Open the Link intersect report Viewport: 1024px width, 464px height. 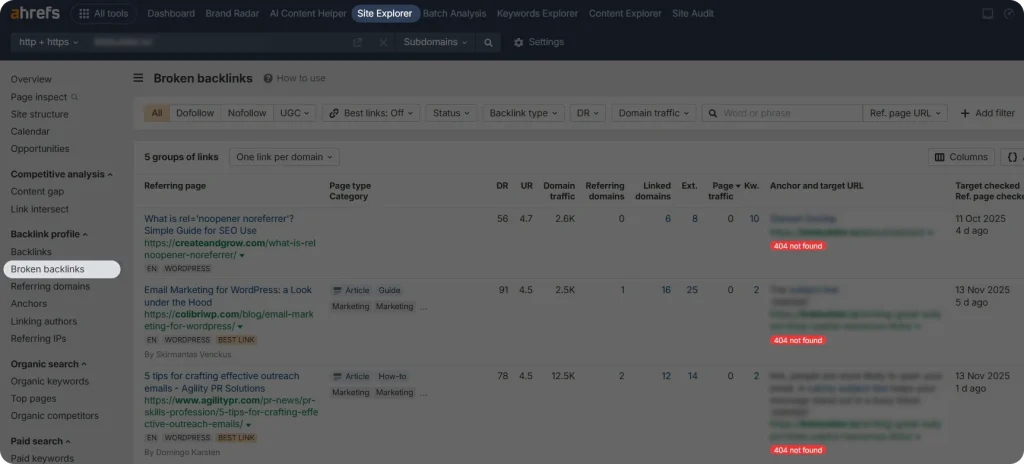click(39, 209)
